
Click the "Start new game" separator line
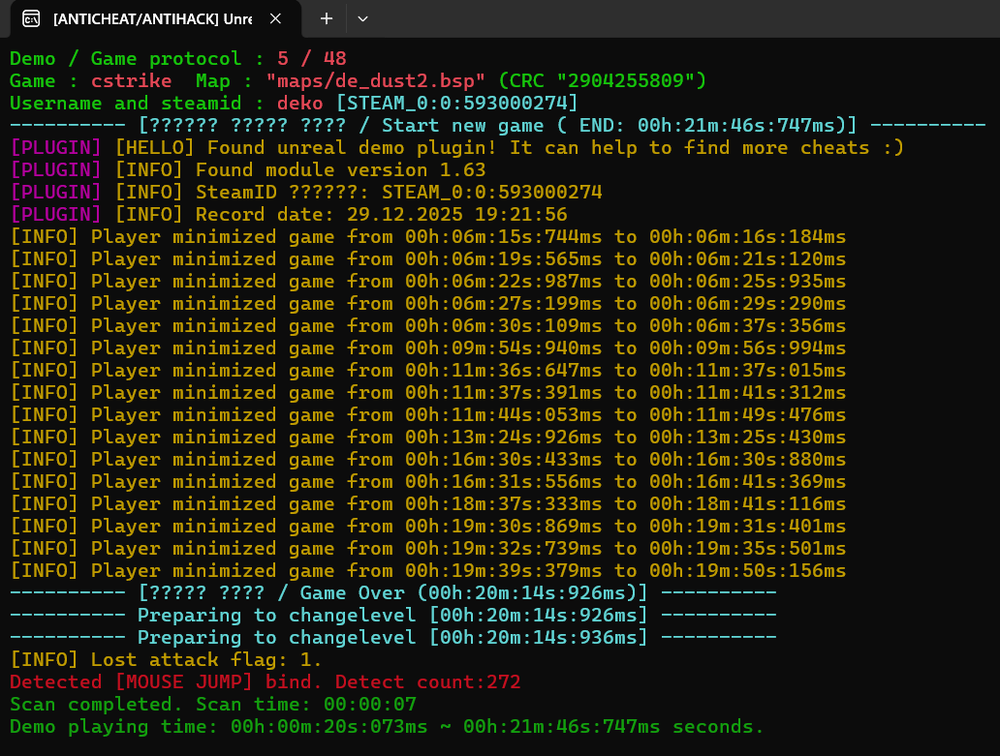click(497, 125)
